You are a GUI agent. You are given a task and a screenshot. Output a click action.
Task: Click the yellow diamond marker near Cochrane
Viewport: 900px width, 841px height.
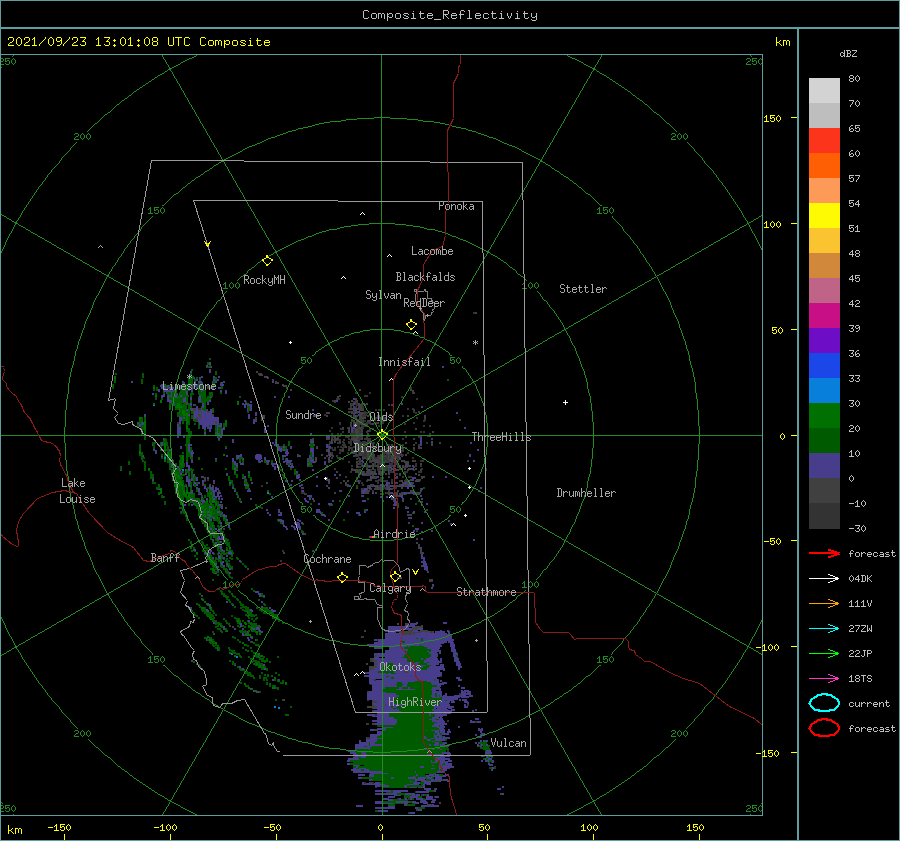pos(342,577)
